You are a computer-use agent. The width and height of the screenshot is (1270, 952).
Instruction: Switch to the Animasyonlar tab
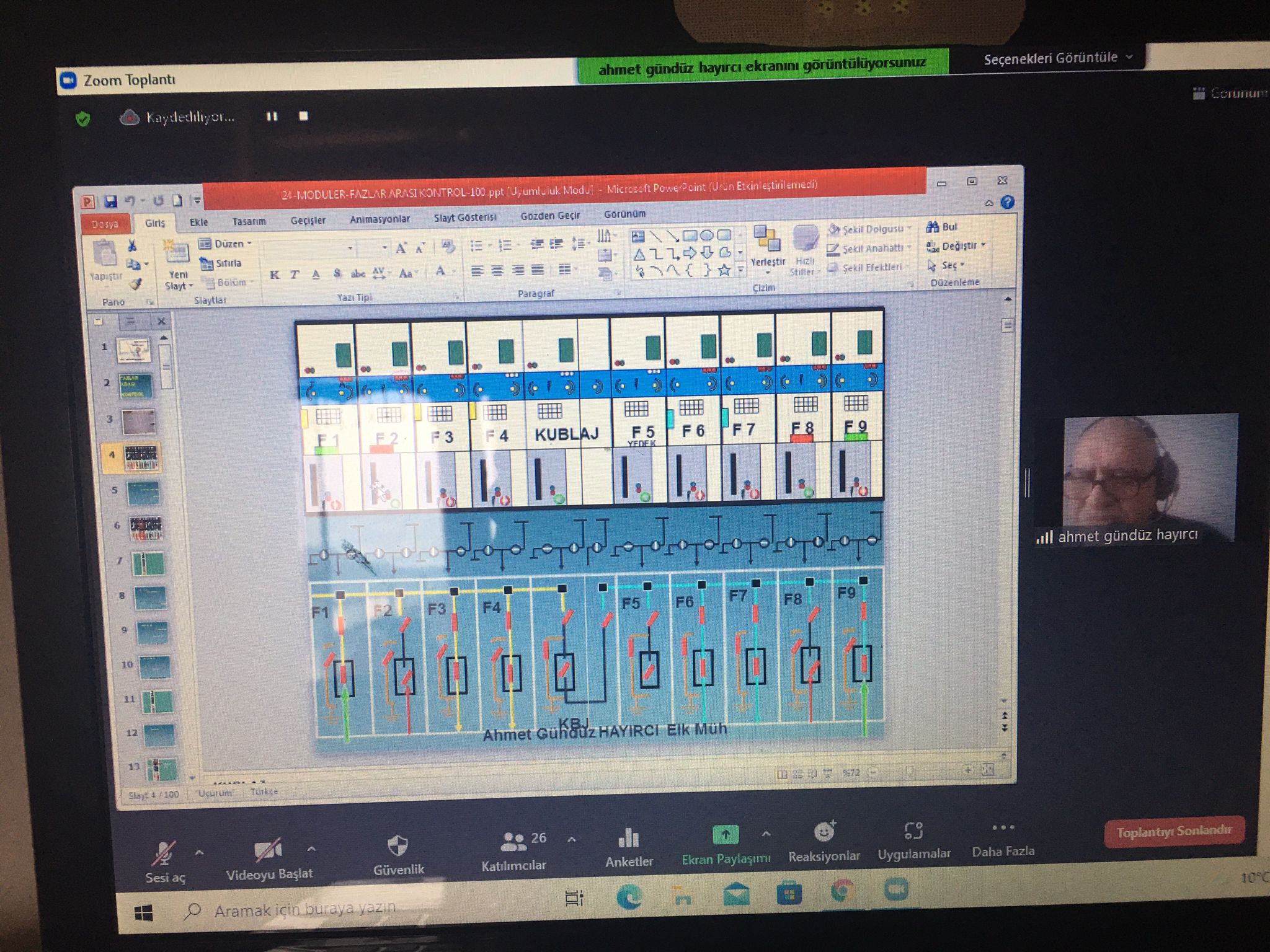380,219
